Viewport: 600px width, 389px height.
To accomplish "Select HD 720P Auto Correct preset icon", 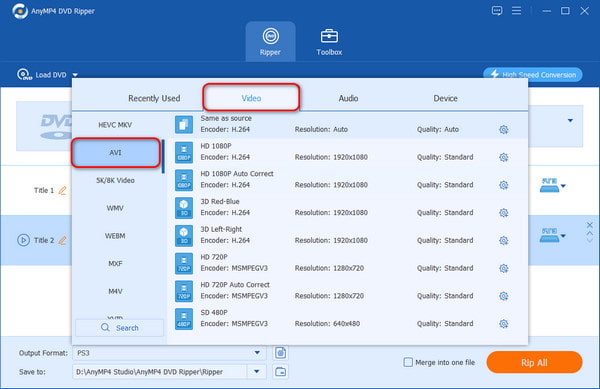I will coord(184,291).
